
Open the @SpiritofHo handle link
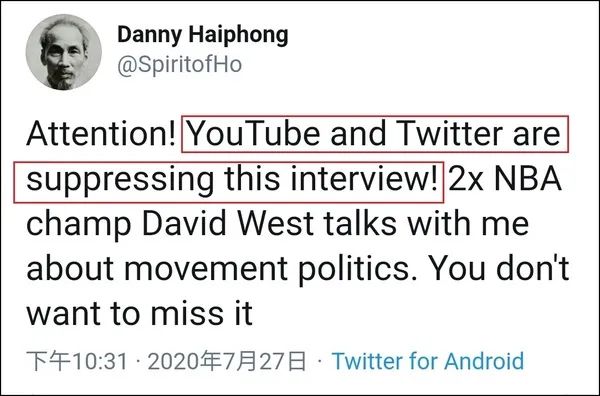[179, 65]
